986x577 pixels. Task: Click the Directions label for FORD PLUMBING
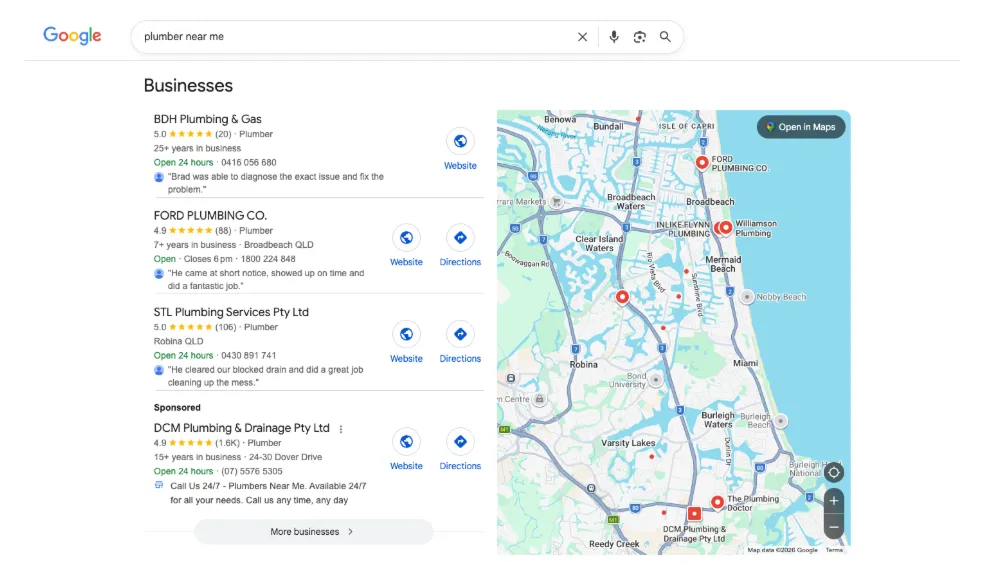460,262
